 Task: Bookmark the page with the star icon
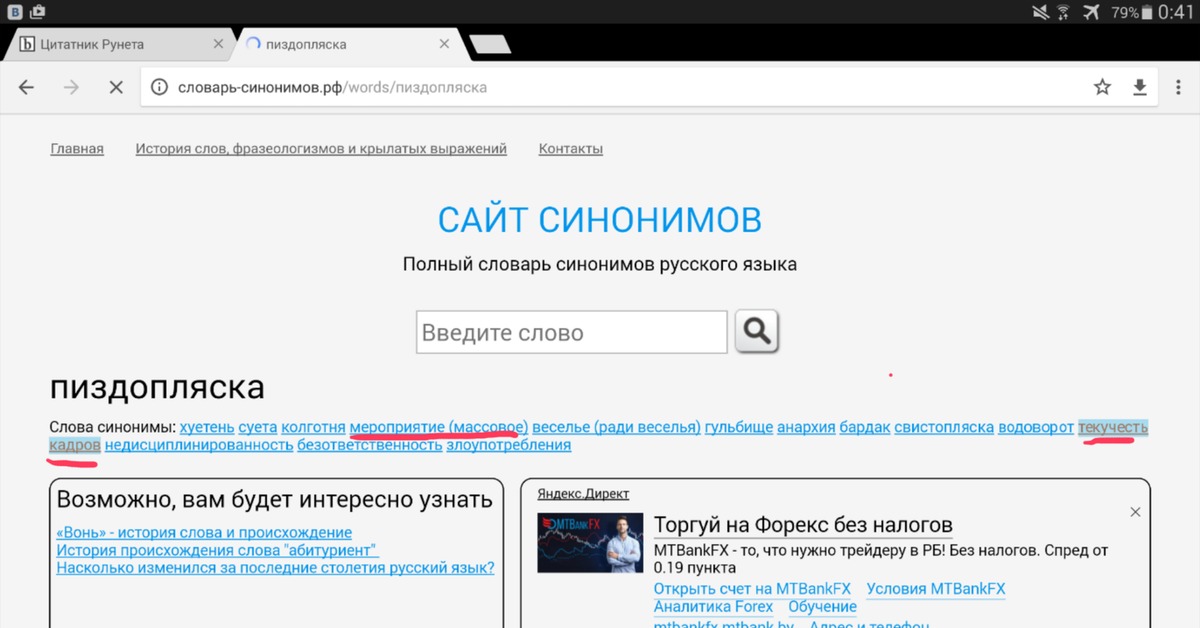point(1102,87)
